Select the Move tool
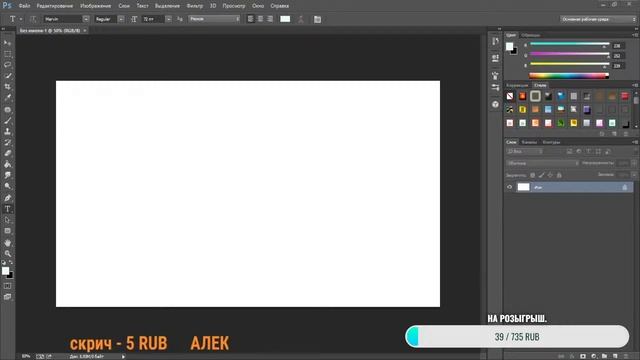 [7, 43]
